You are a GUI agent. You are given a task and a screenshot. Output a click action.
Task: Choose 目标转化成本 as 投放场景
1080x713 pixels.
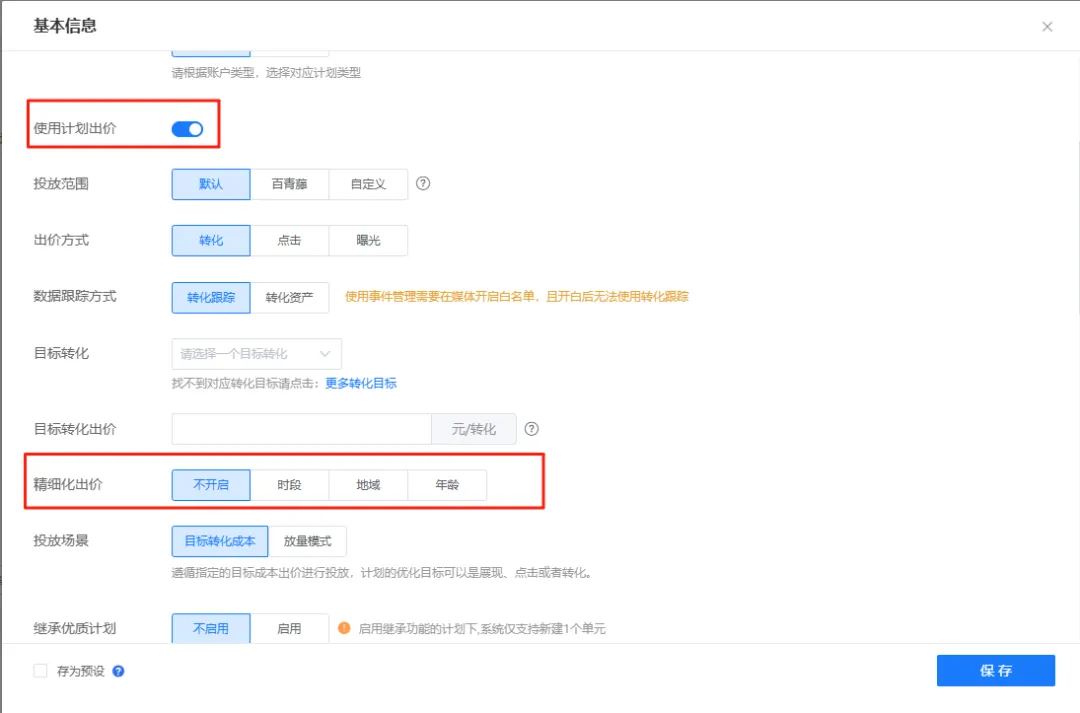(220, 541)
